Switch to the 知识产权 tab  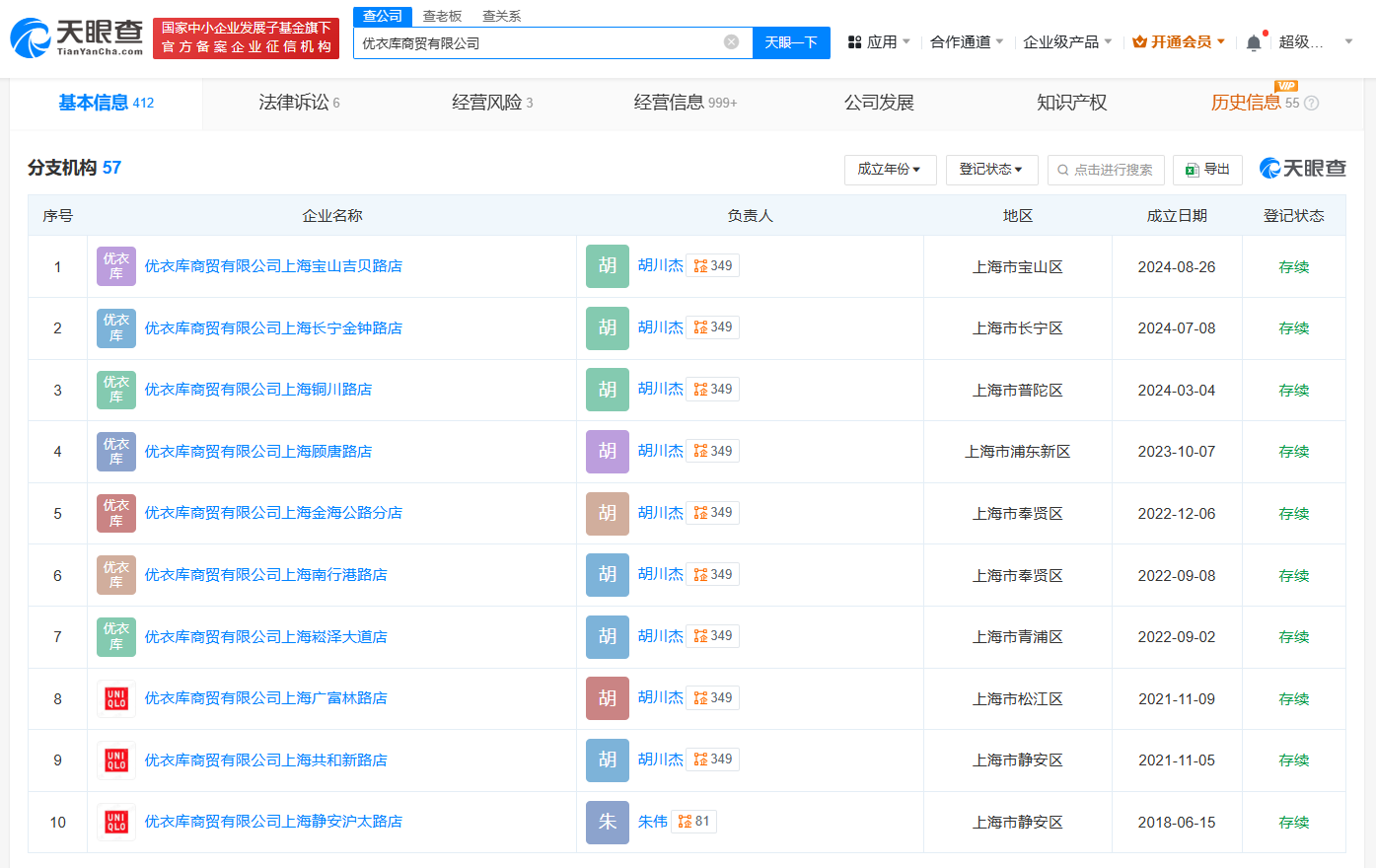click(x=1072, y=103)
